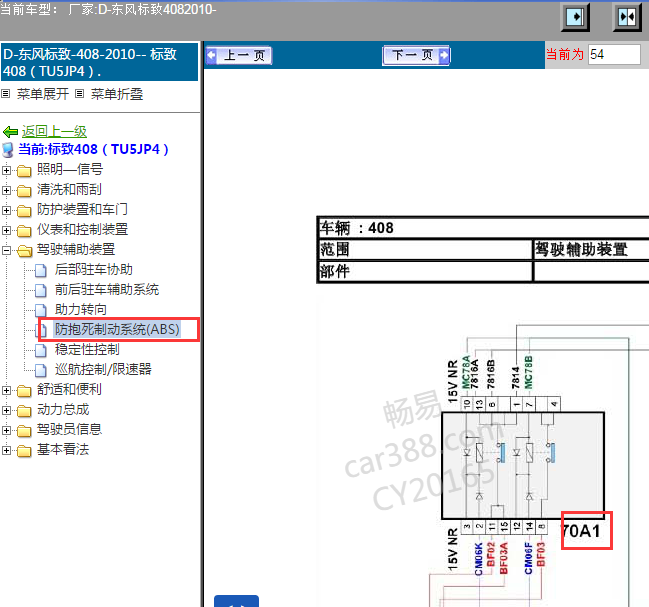Click the open folder icon for 驾驶辅助装置

pyautogui.click(x=24, y=251)
